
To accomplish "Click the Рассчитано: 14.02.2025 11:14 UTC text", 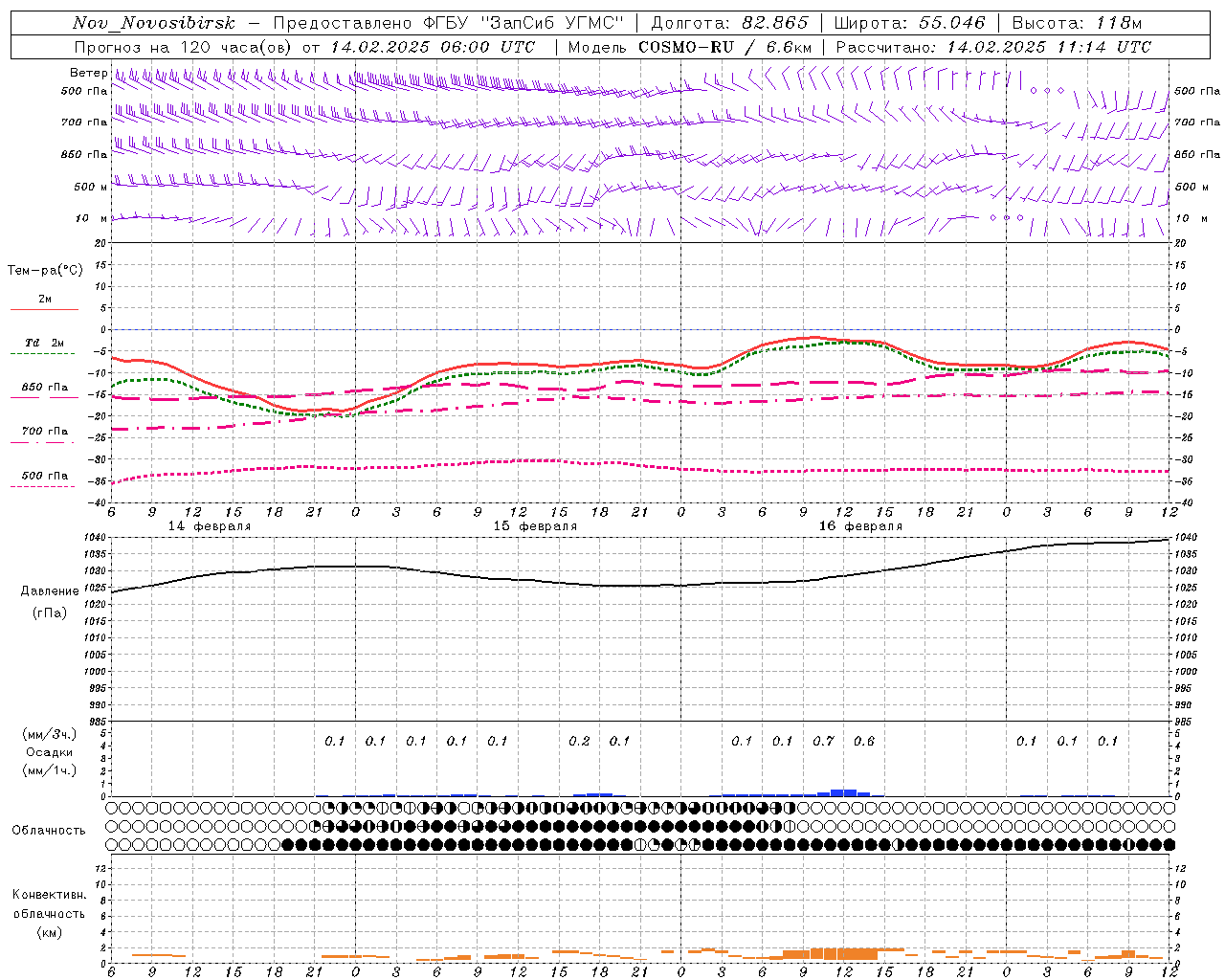I will pos(993,47).
